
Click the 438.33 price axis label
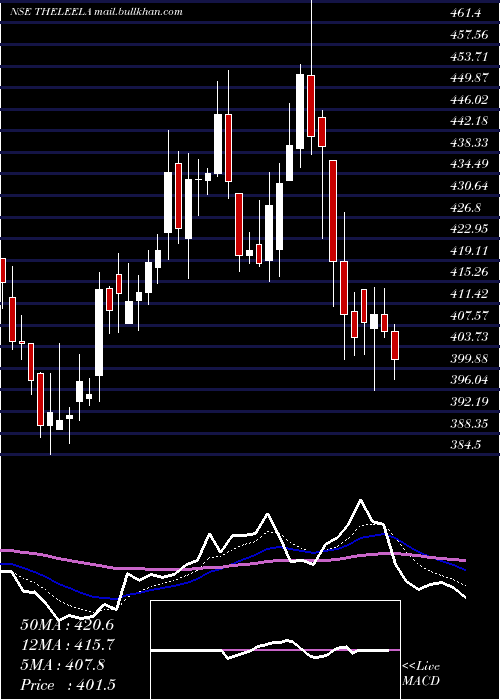469,143
